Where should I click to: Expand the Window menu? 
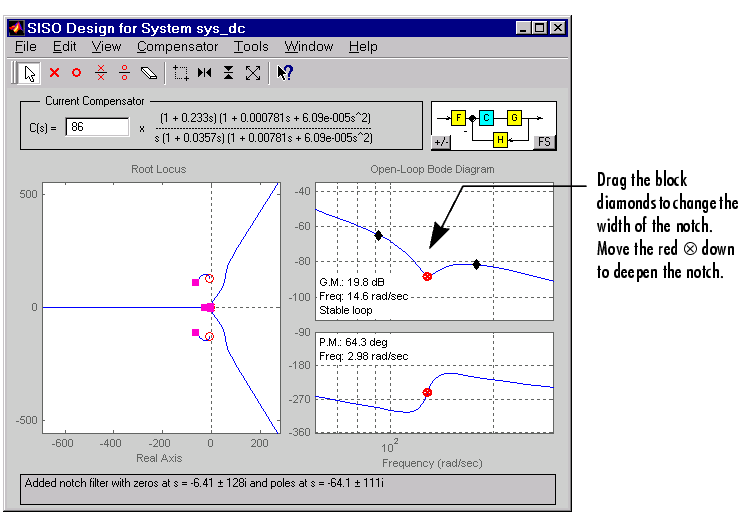(308, 46)
